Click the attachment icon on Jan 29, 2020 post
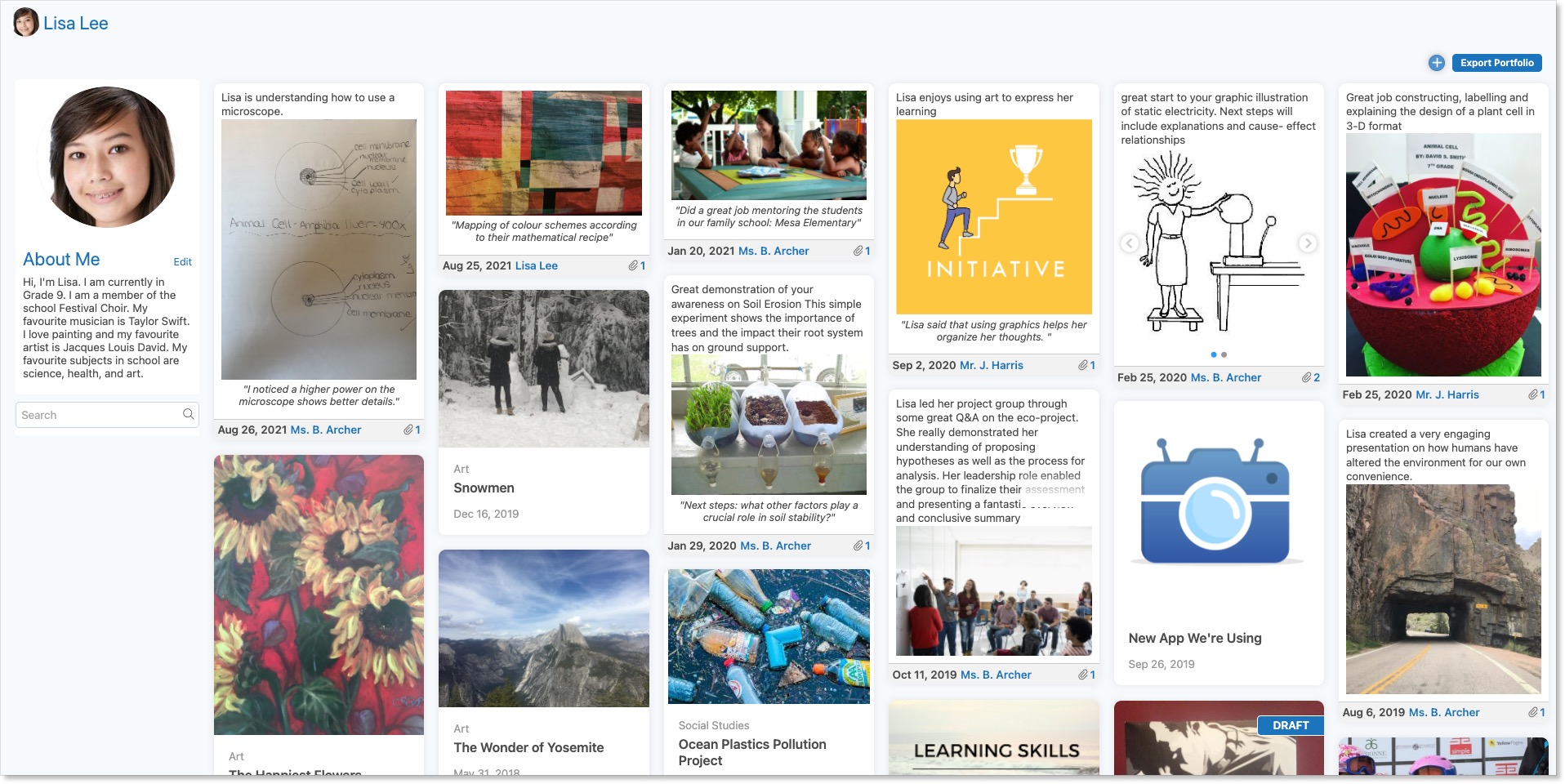 tap(858, 546)
